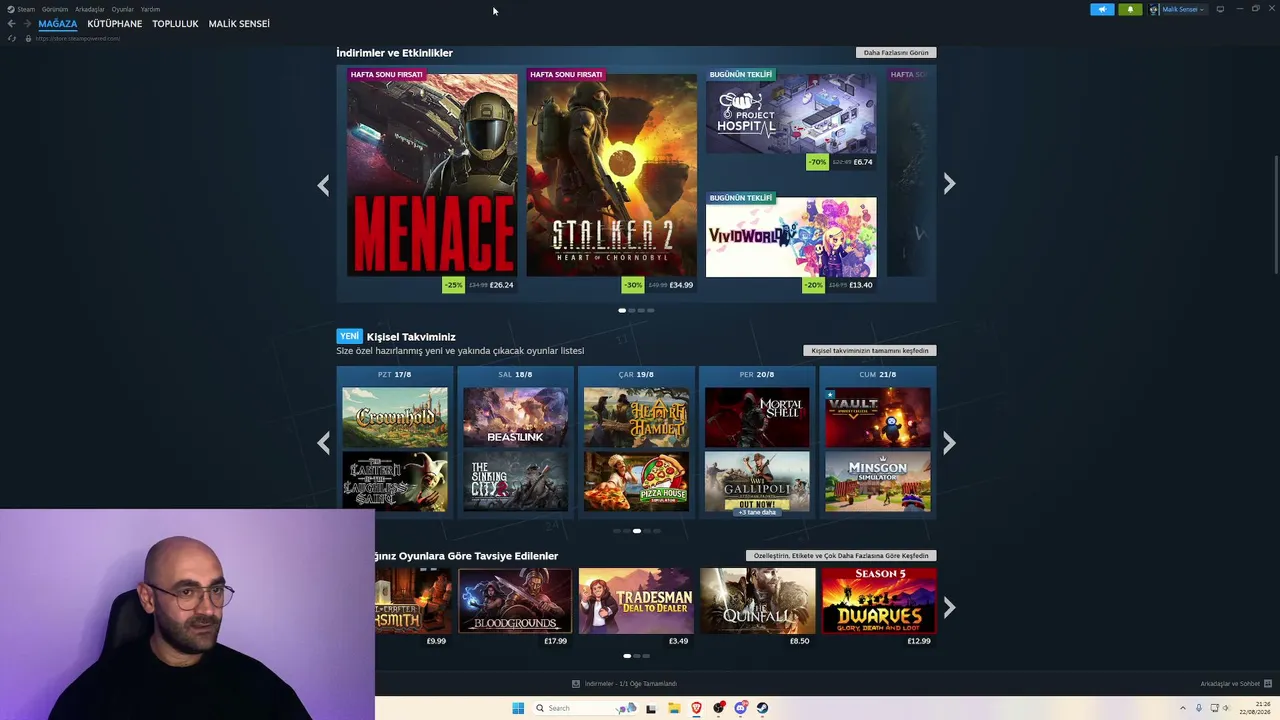
Task: Open the Quinfall recommended game
Action: [758, 600]
